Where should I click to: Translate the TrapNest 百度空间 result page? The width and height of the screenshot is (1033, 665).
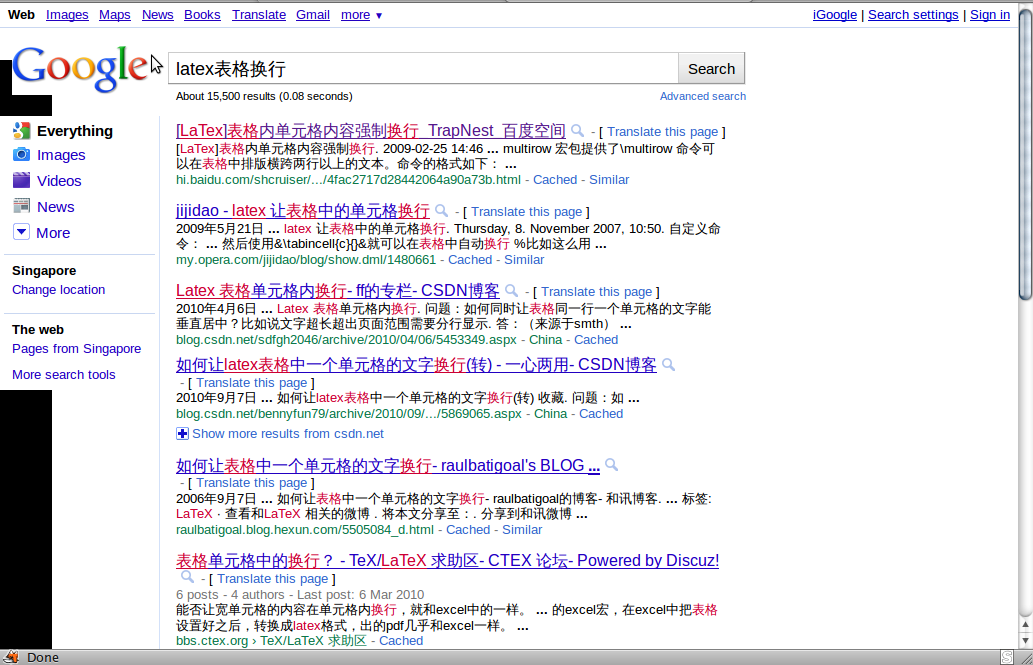[x=663, y=132]
